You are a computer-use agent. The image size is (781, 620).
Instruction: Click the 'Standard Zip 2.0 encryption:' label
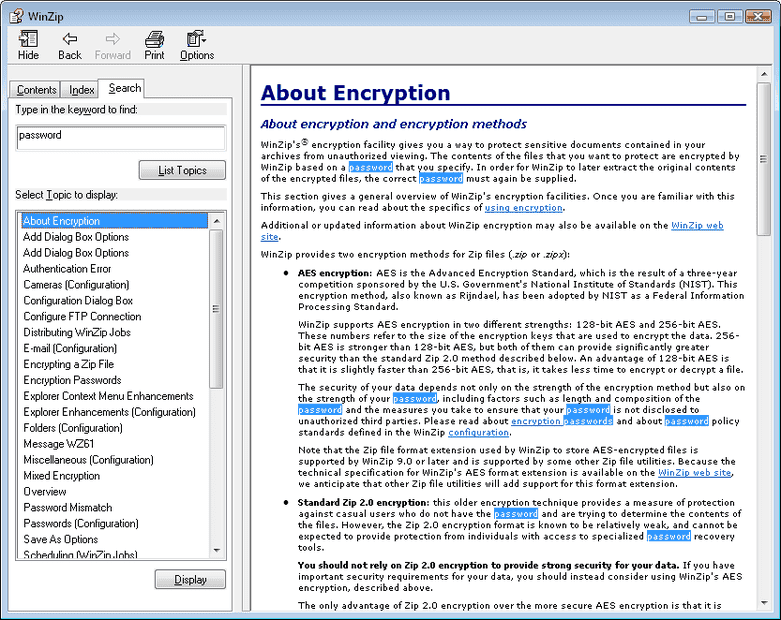click(363, 502)
